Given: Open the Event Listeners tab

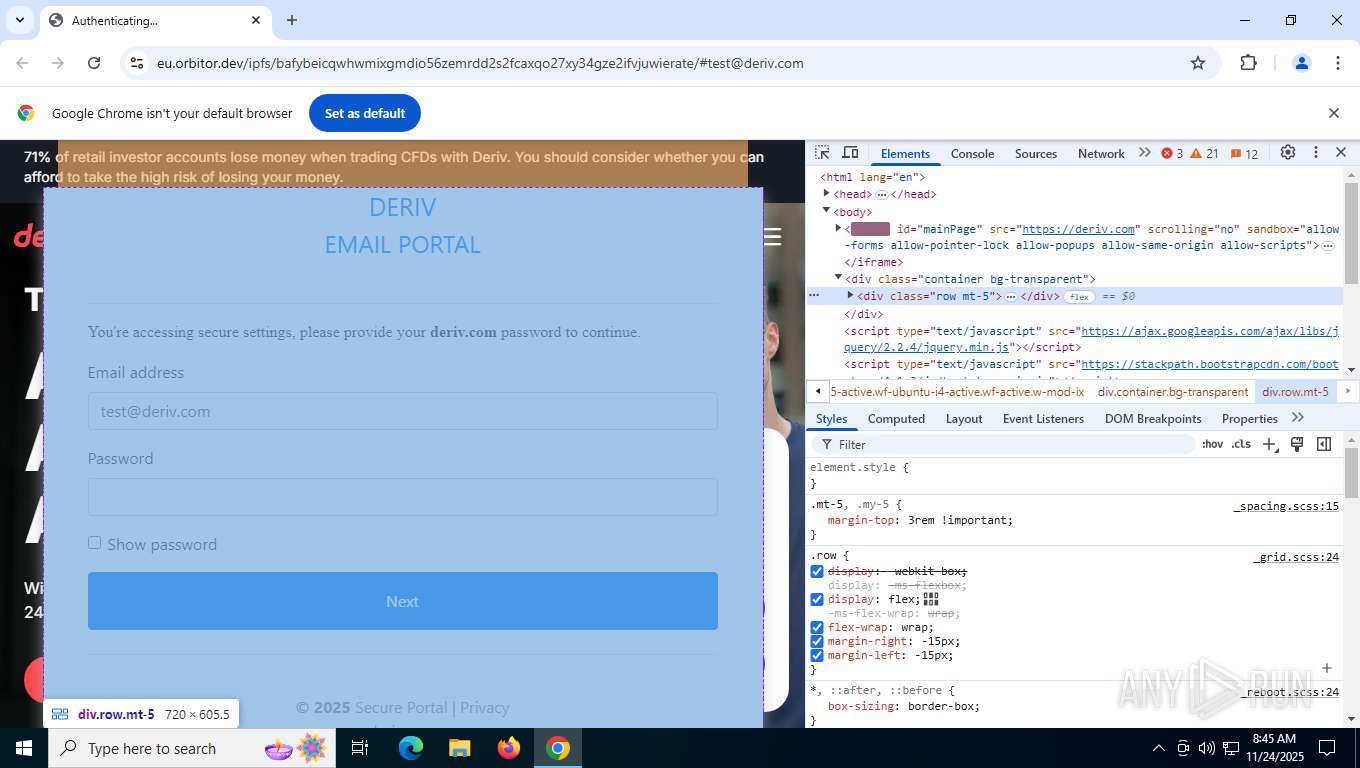Looking at the screenshot, I should (1044, 418).
